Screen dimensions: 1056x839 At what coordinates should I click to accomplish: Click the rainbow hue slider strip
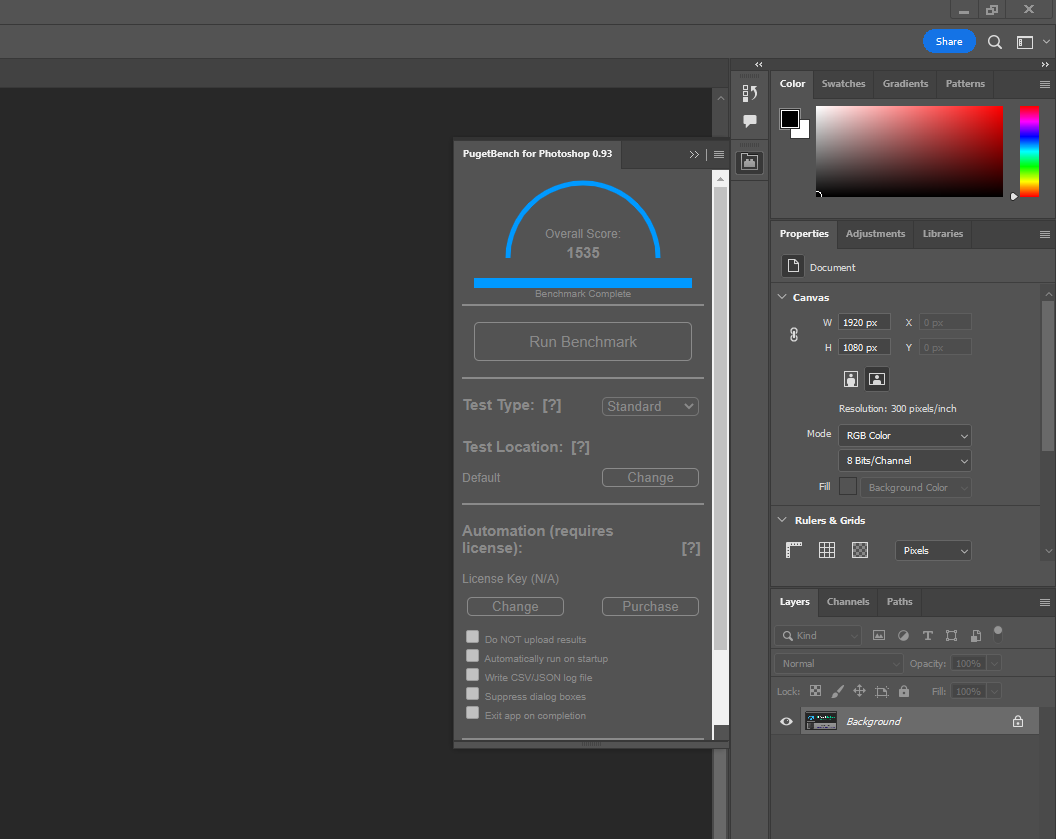click(x=1029, y=150)
